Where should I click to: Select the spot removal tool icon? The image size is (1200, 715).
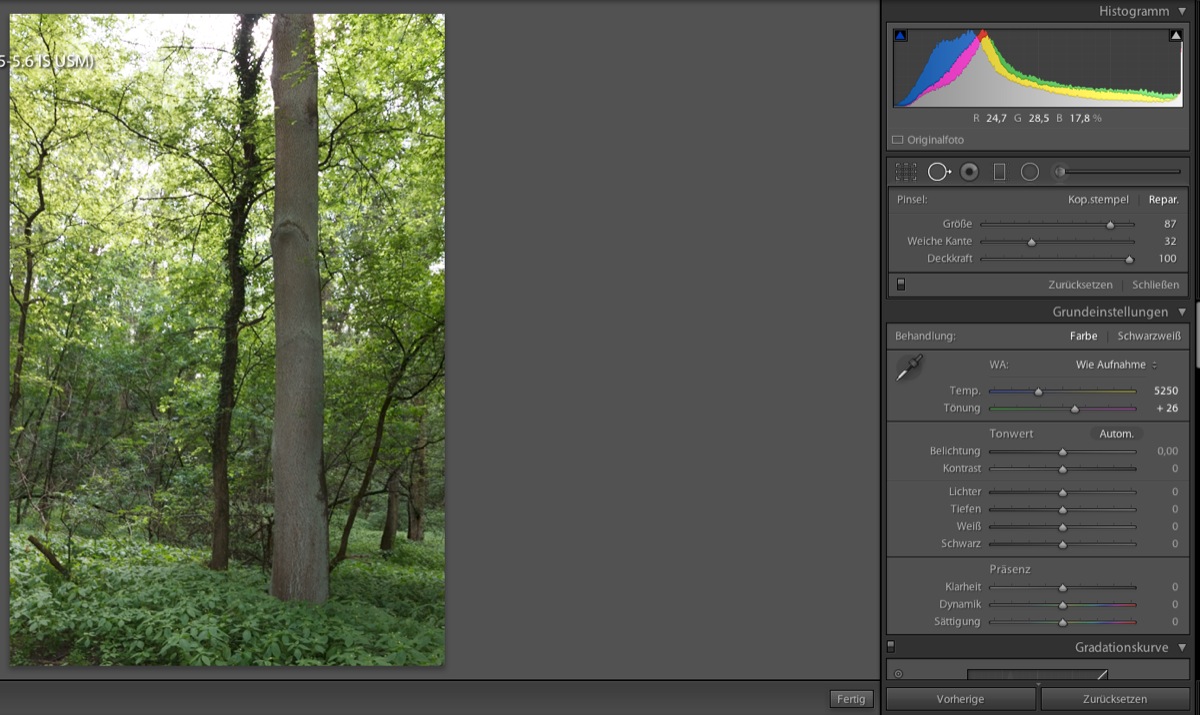(938, 172)
